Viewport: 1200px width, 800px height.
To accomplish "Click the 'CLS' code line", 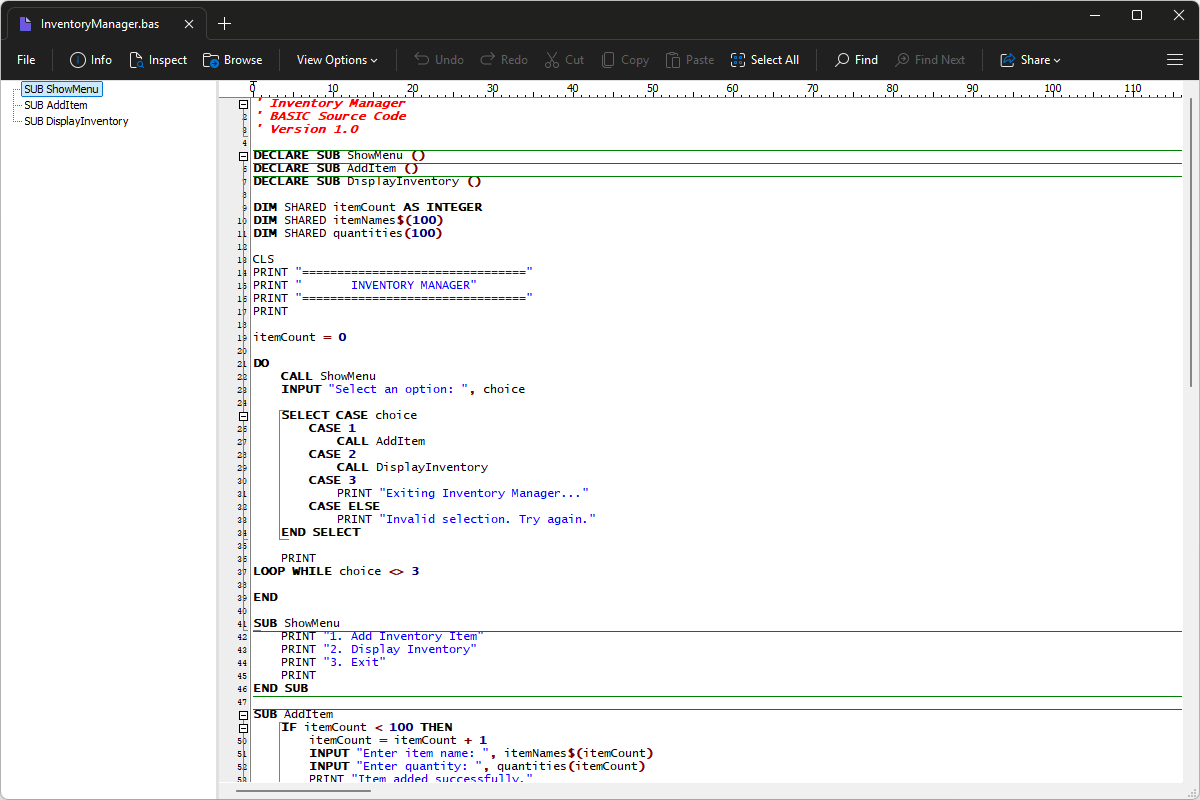I will click(x=263, y=259).
